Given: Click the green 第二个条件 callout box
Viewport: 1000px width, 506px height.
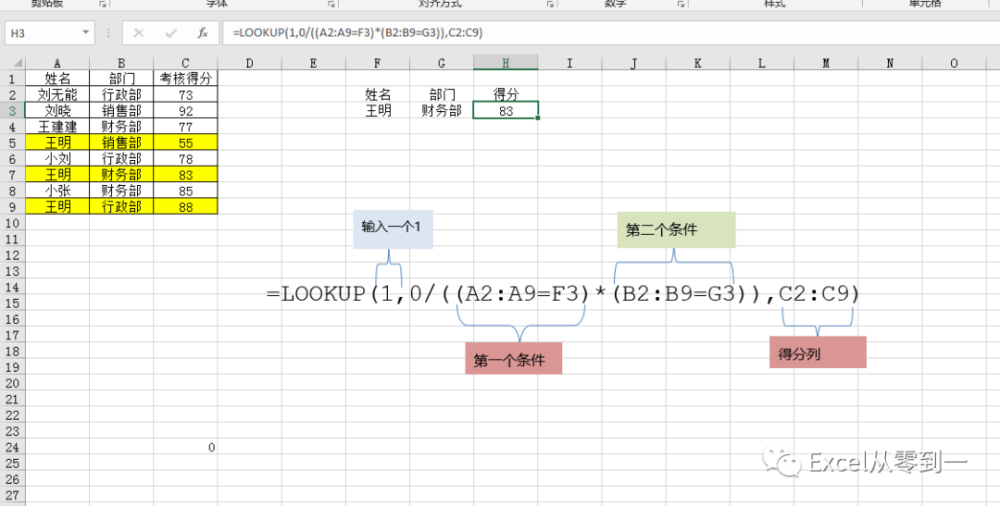Looking at the screenshot, I should coord(676,230).
